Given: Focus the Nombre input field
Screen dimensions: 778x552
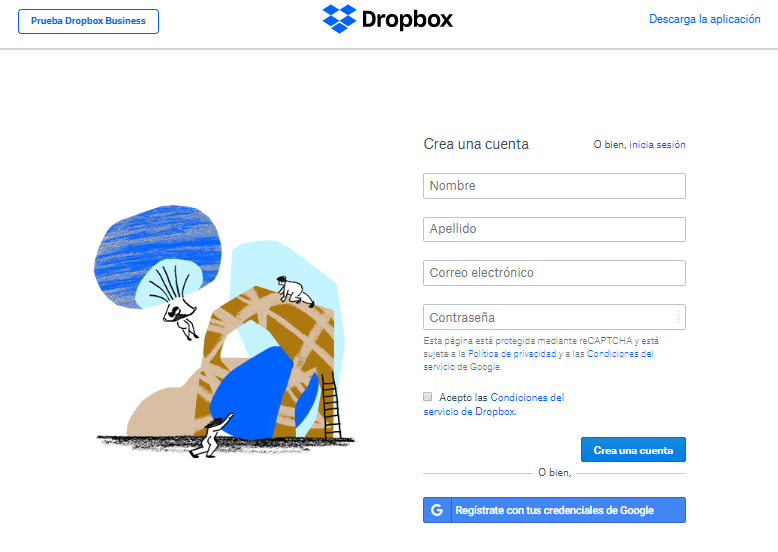Looking at the screenshot, I should pyautogui.click(x=554, y=186).
